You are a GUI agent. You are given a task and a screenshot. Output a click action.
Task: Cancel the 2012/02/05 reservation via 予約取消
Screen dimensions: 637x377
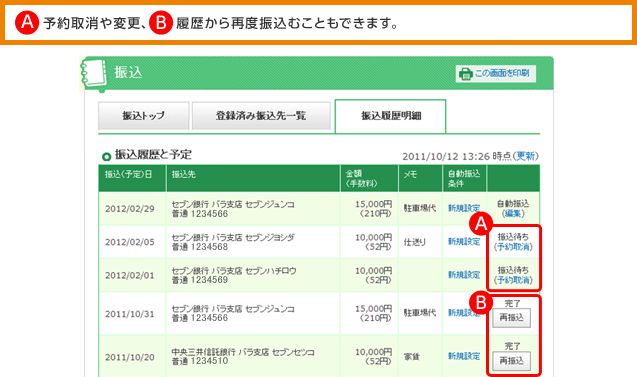[514, 247]
